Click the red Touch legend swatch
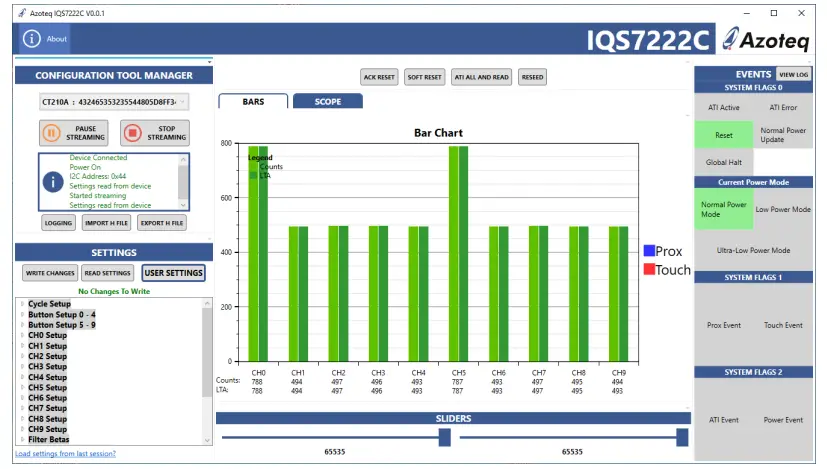The image size is (827, 469). click(x=649, y=269)
